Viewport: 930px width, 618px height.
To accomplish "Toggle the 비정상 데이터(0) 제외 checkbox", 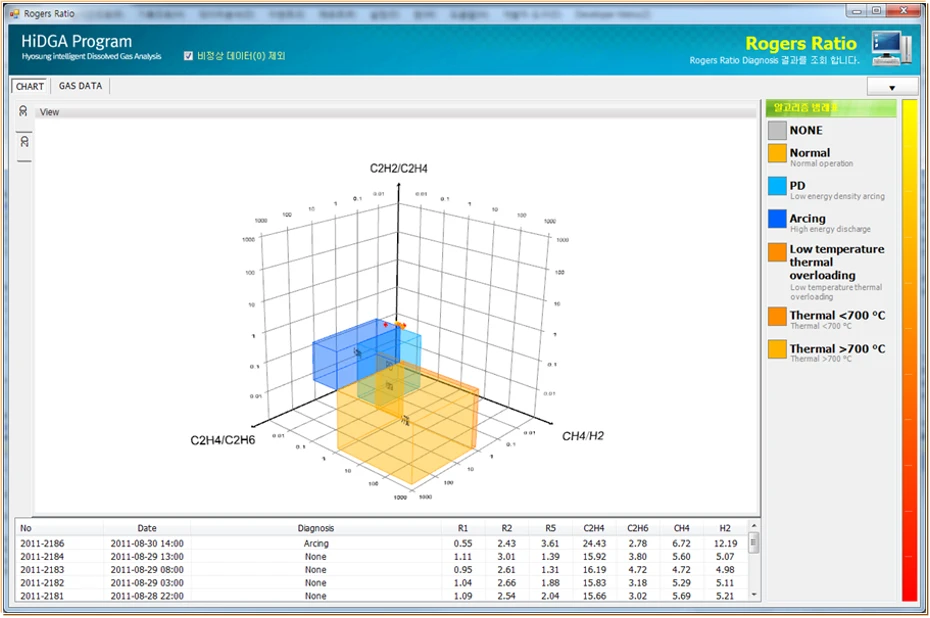I will (x=189, y=56).
